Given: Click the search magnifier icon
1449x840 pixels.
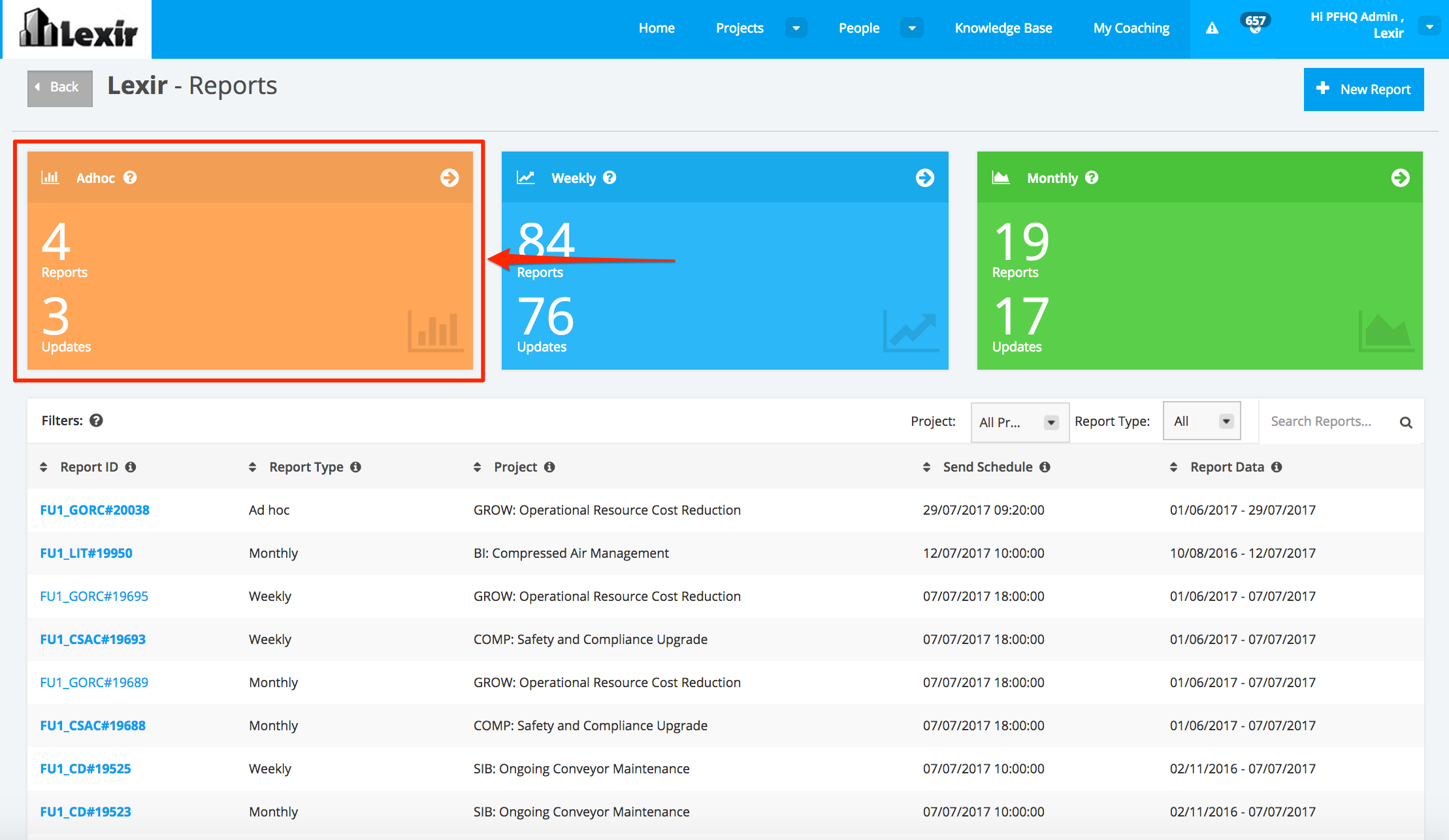Looking at the screenshot, I should [1406, 423].
